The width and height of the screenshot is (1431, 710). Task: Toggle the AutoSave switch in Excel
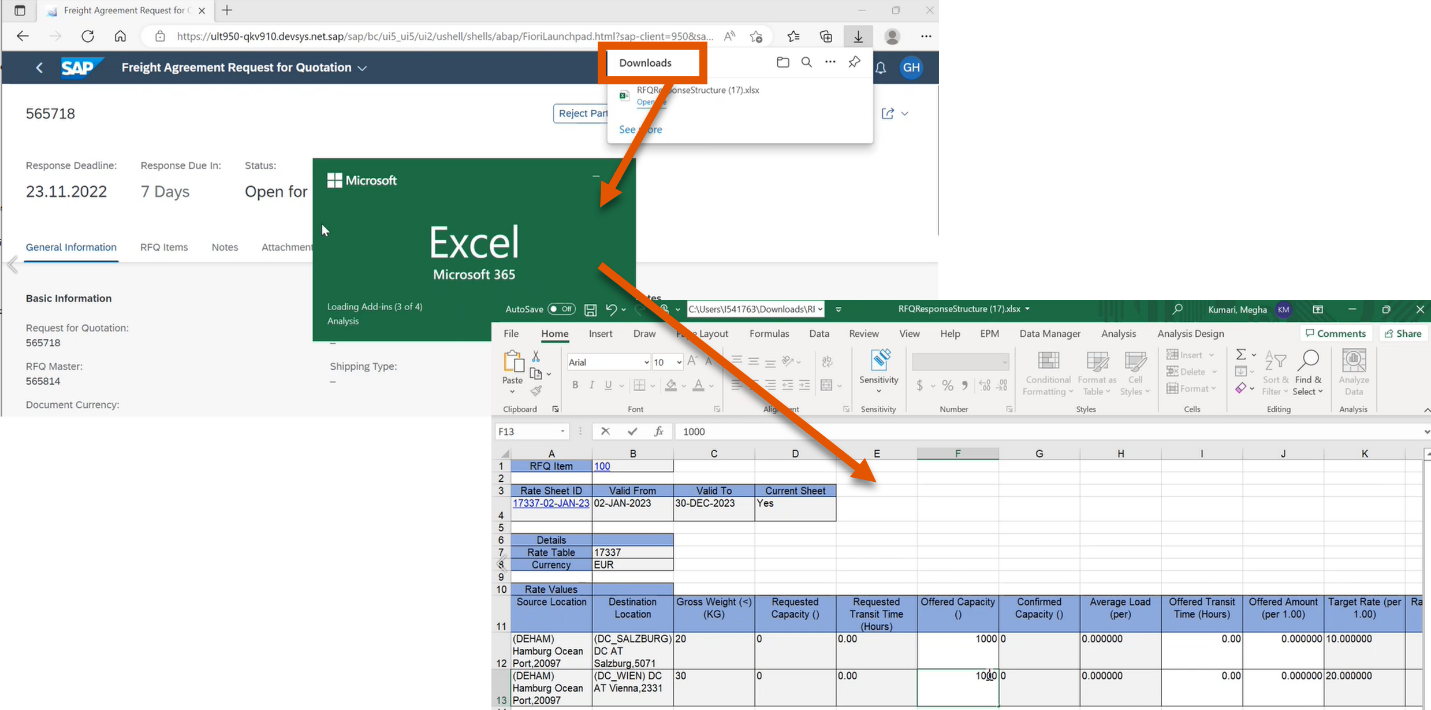562,310
